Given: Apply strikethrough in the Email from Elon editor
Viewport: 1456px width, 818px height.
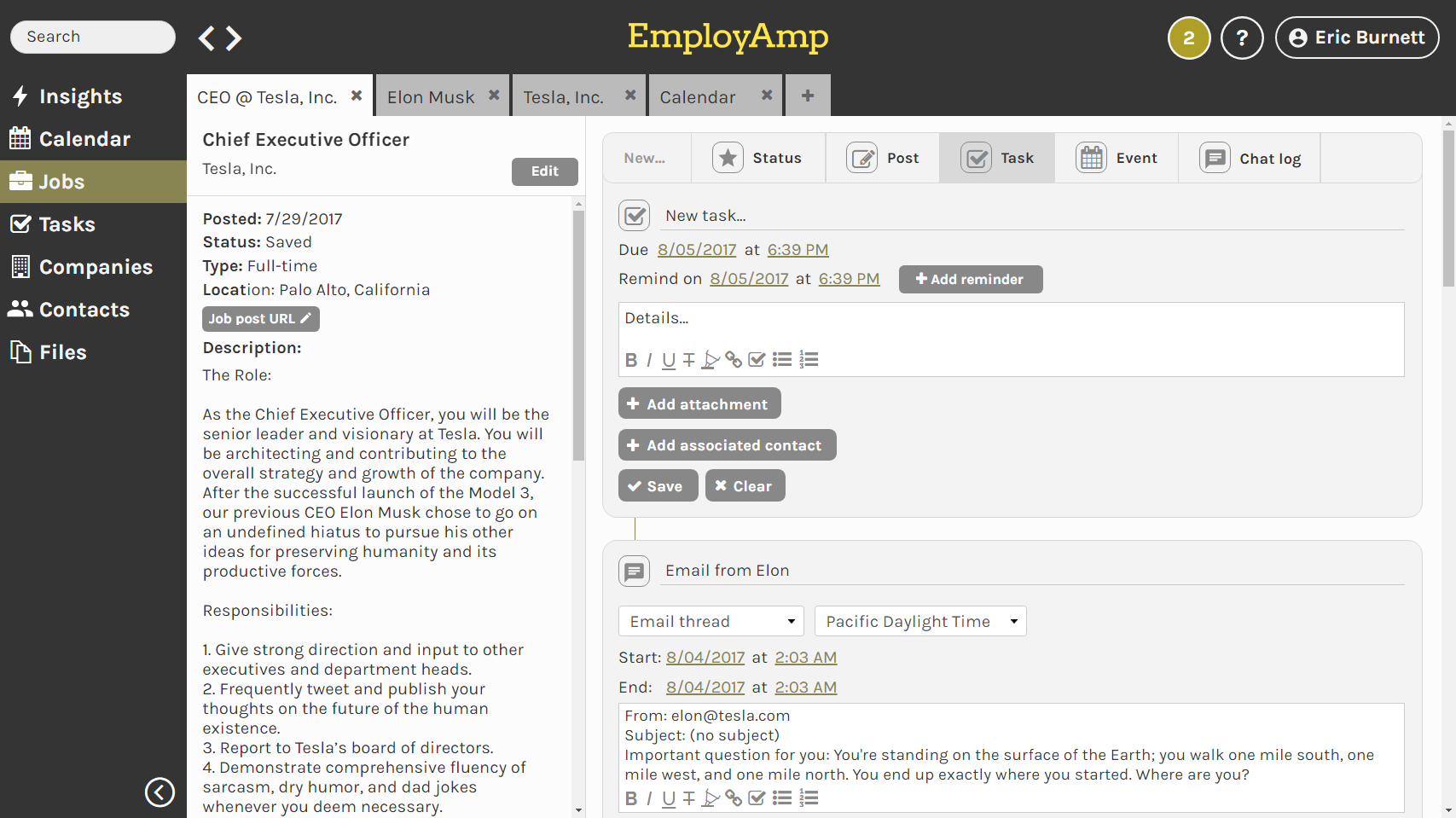Looking at the screenshot, I should (x=689, y=798).
